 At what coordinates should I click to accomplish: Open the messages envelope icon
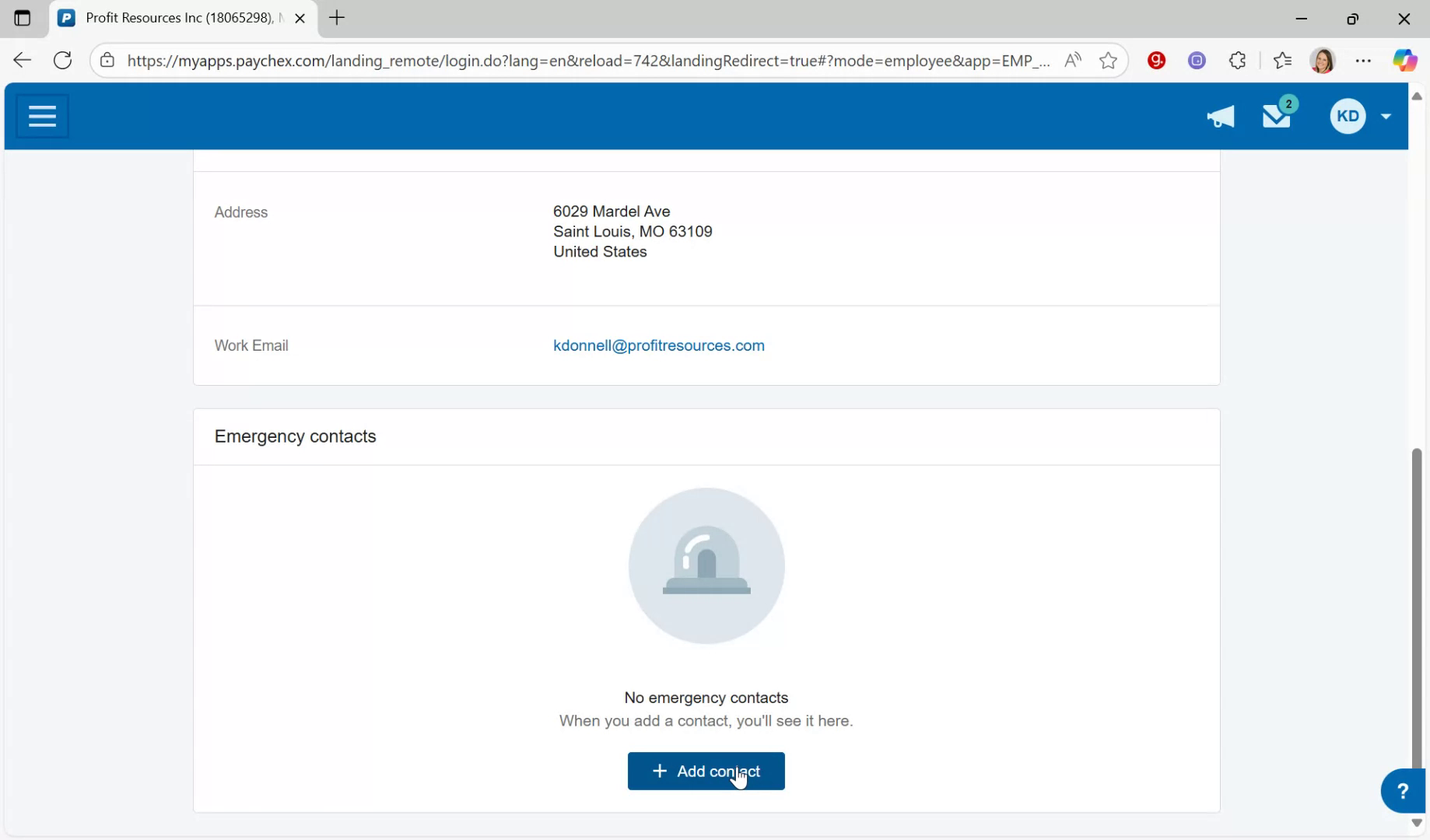[x=1276, y=117]
